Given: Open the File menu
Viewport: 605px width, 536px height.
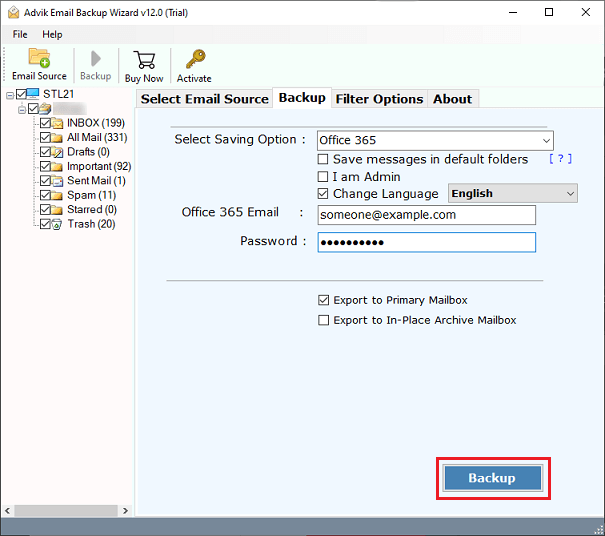Looking at the screenshot, I should (20, 34).
